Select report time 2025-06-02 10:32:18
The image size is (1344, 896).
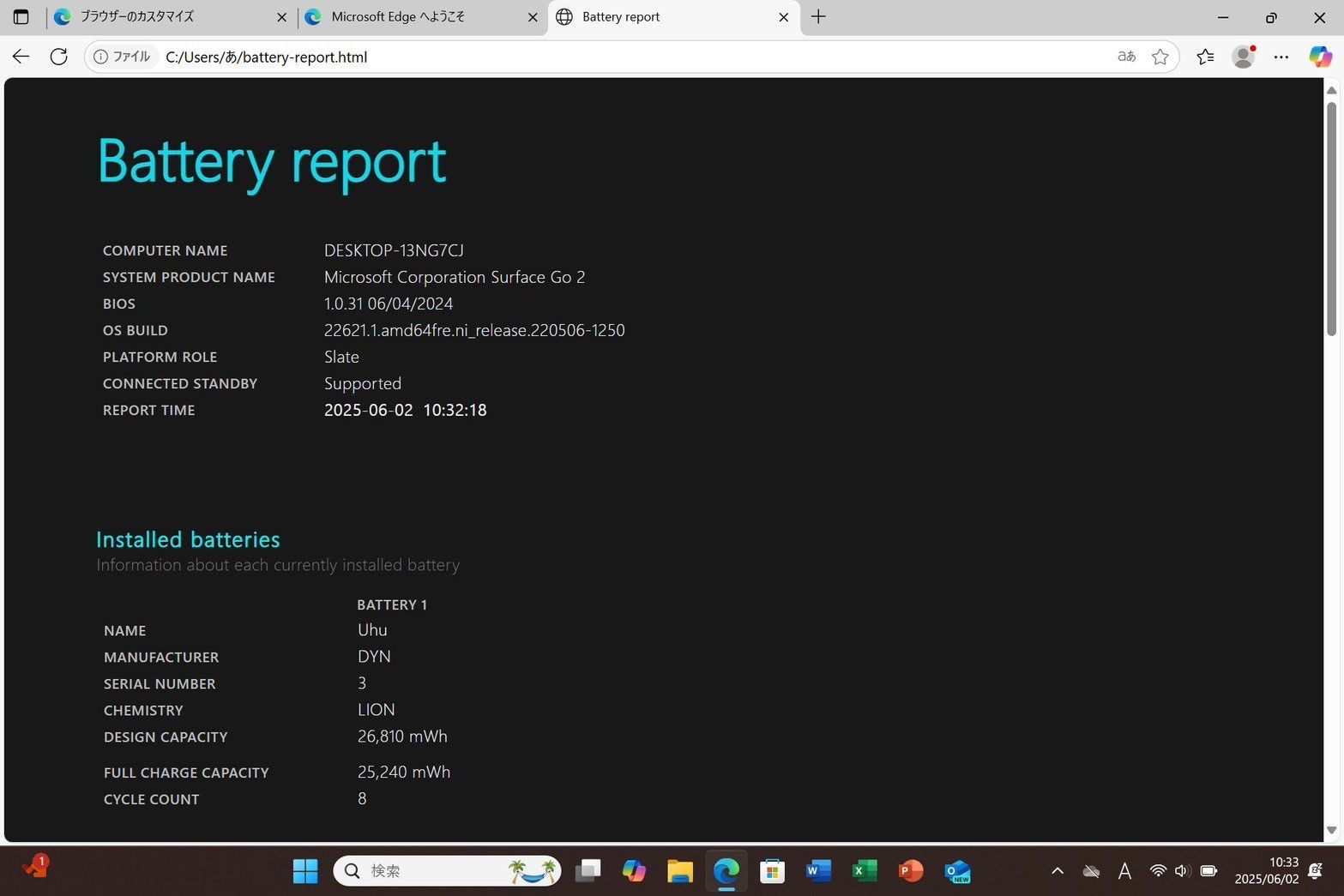coord(406,410)
